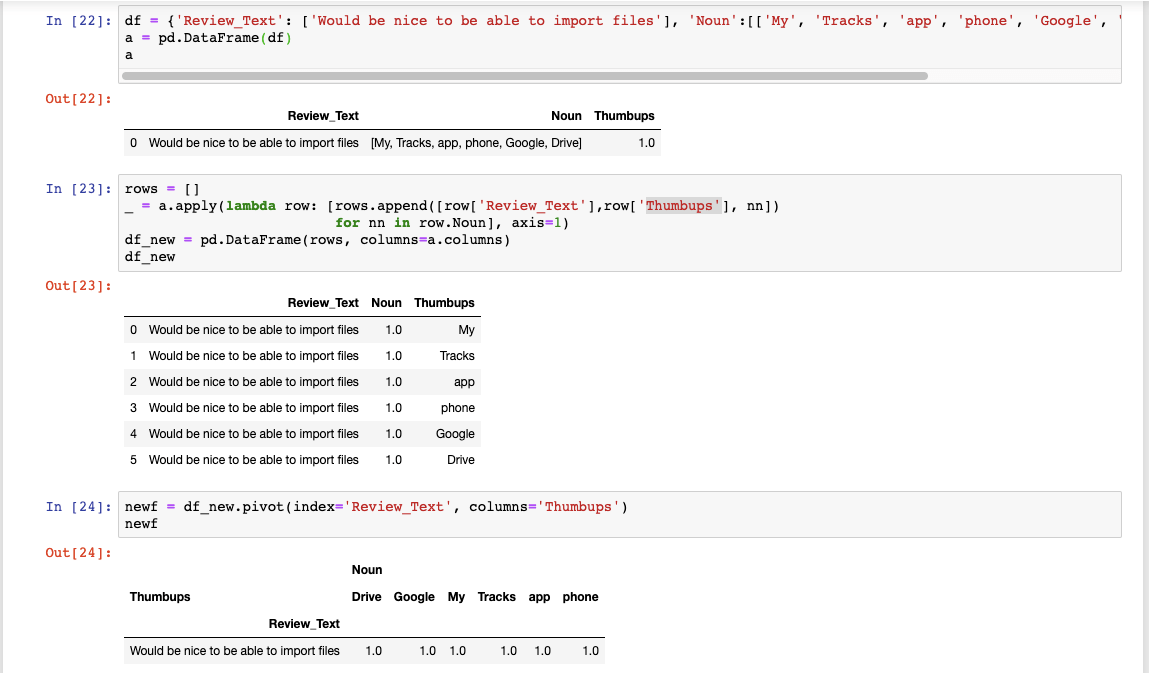Click inside code cell In [23]

click(x=619, y=223)
